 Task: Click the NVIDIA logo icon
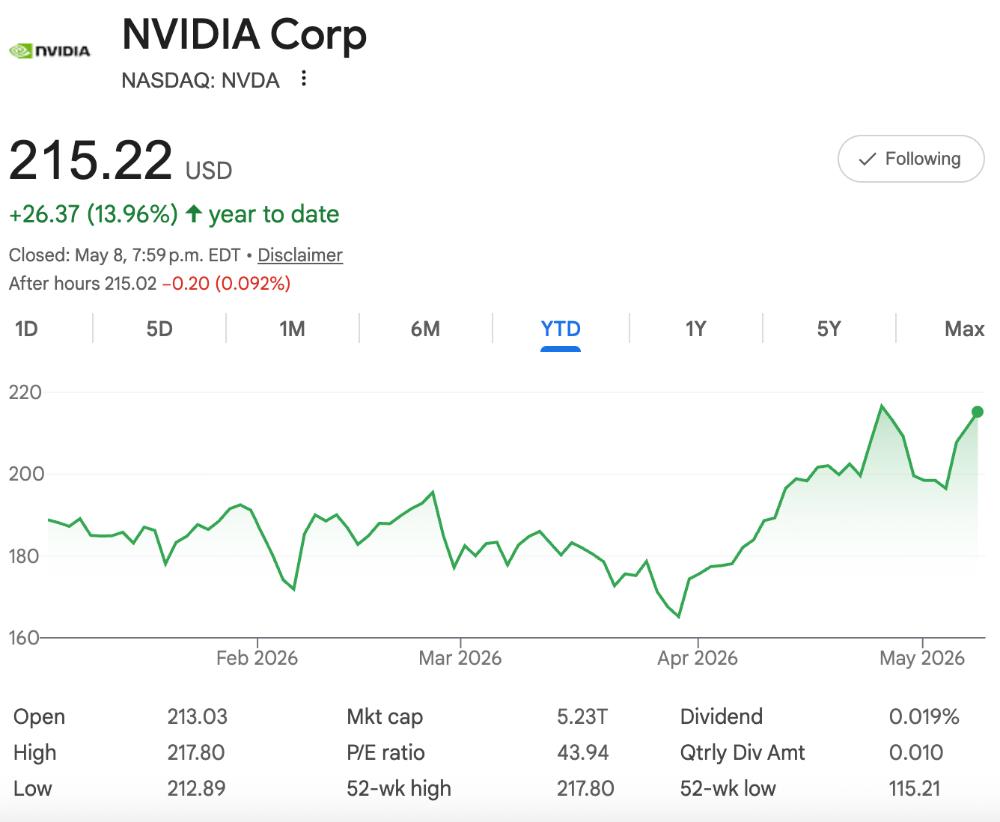coord(50,51)
